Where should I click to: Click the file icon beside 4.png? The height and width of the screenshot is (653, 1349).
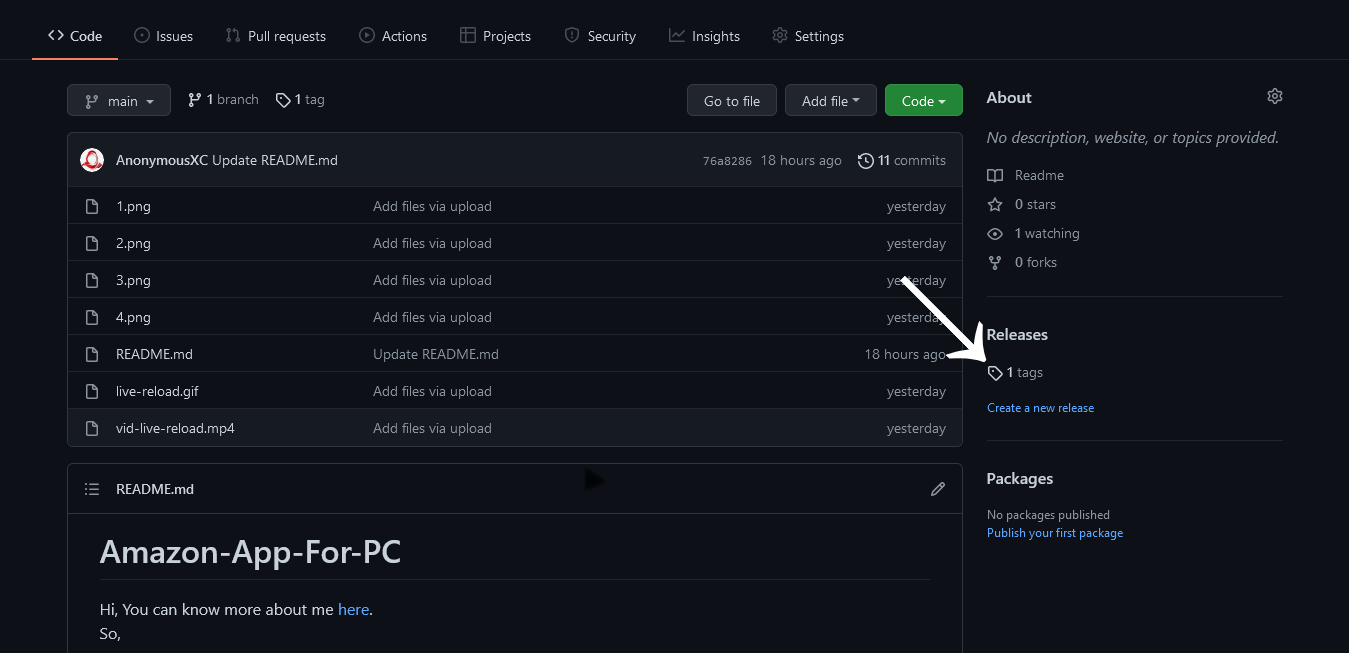click(92, 317)
